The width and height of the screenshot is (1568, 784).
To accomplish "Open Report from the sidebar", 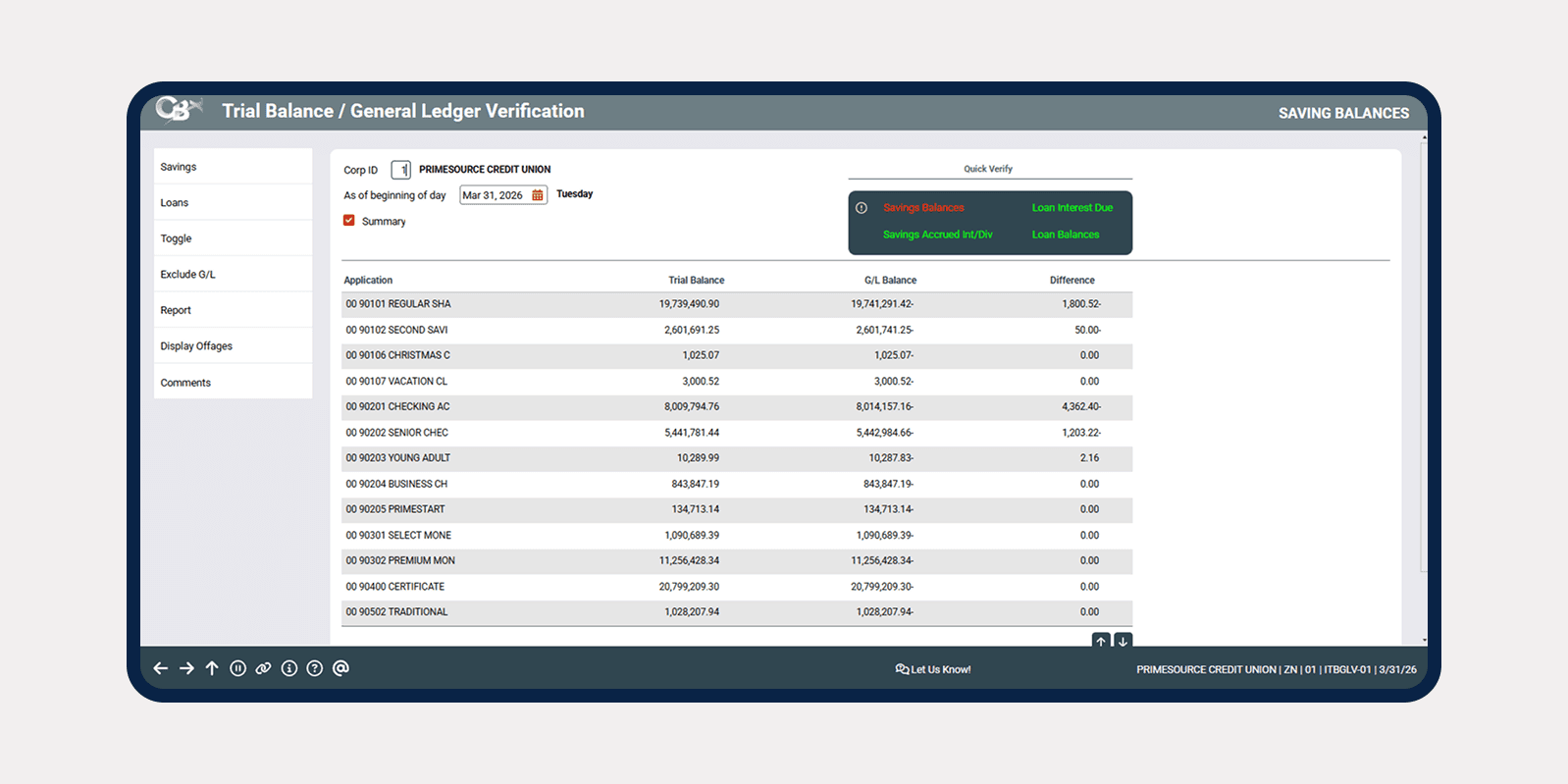I will tap(233, 310).
